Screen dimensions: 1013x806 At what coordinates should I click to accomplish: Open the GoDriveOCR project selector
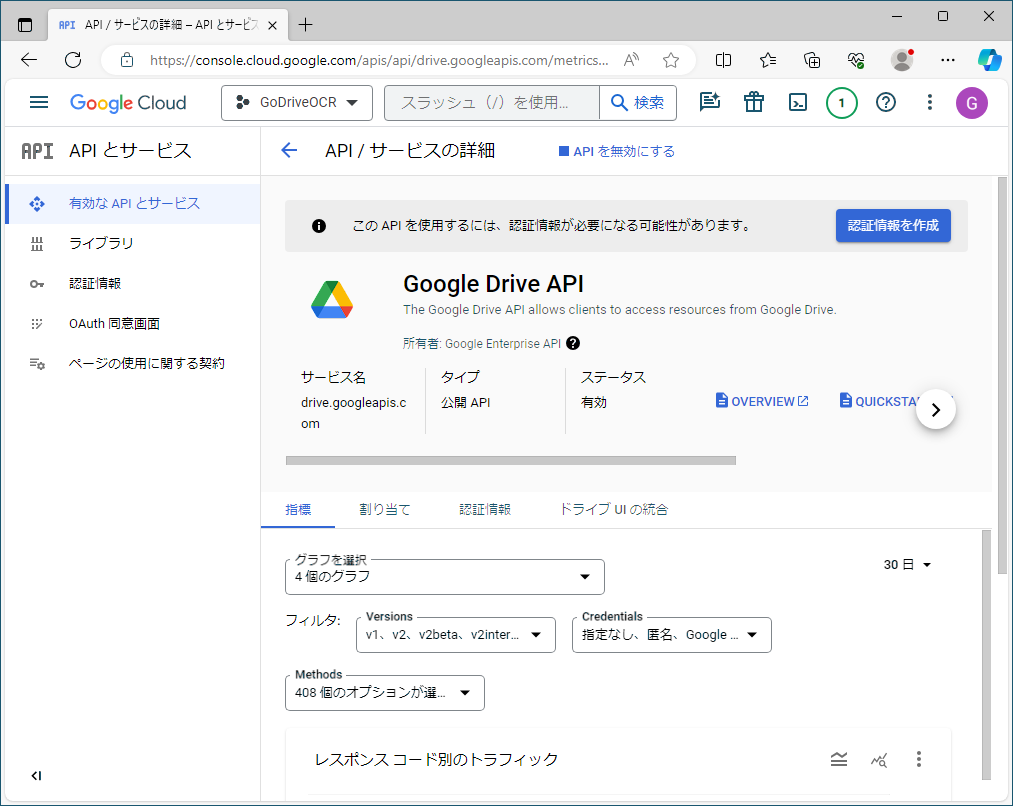[297, 103]
